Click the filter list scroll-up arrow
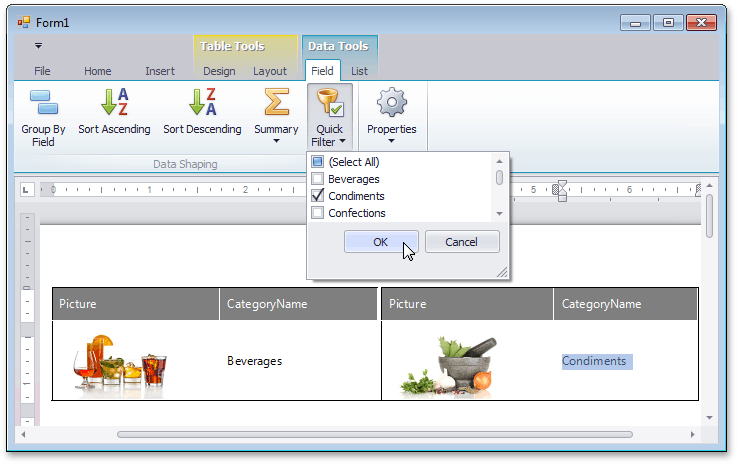The width and height of the screenshot is (737, 464). coord(499,161)
